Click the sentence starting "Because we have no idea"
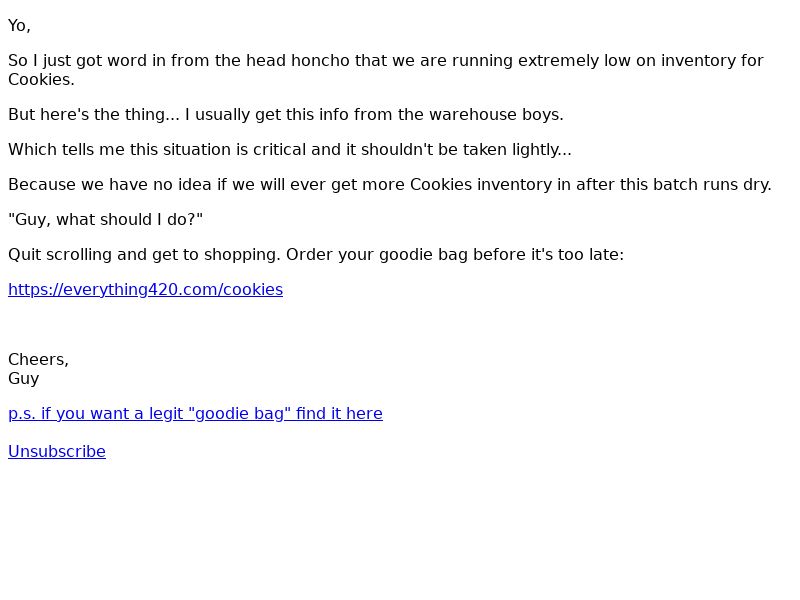The height and width of the screenshot is (600, 800). pyautogui.click(x=390, y=184)
